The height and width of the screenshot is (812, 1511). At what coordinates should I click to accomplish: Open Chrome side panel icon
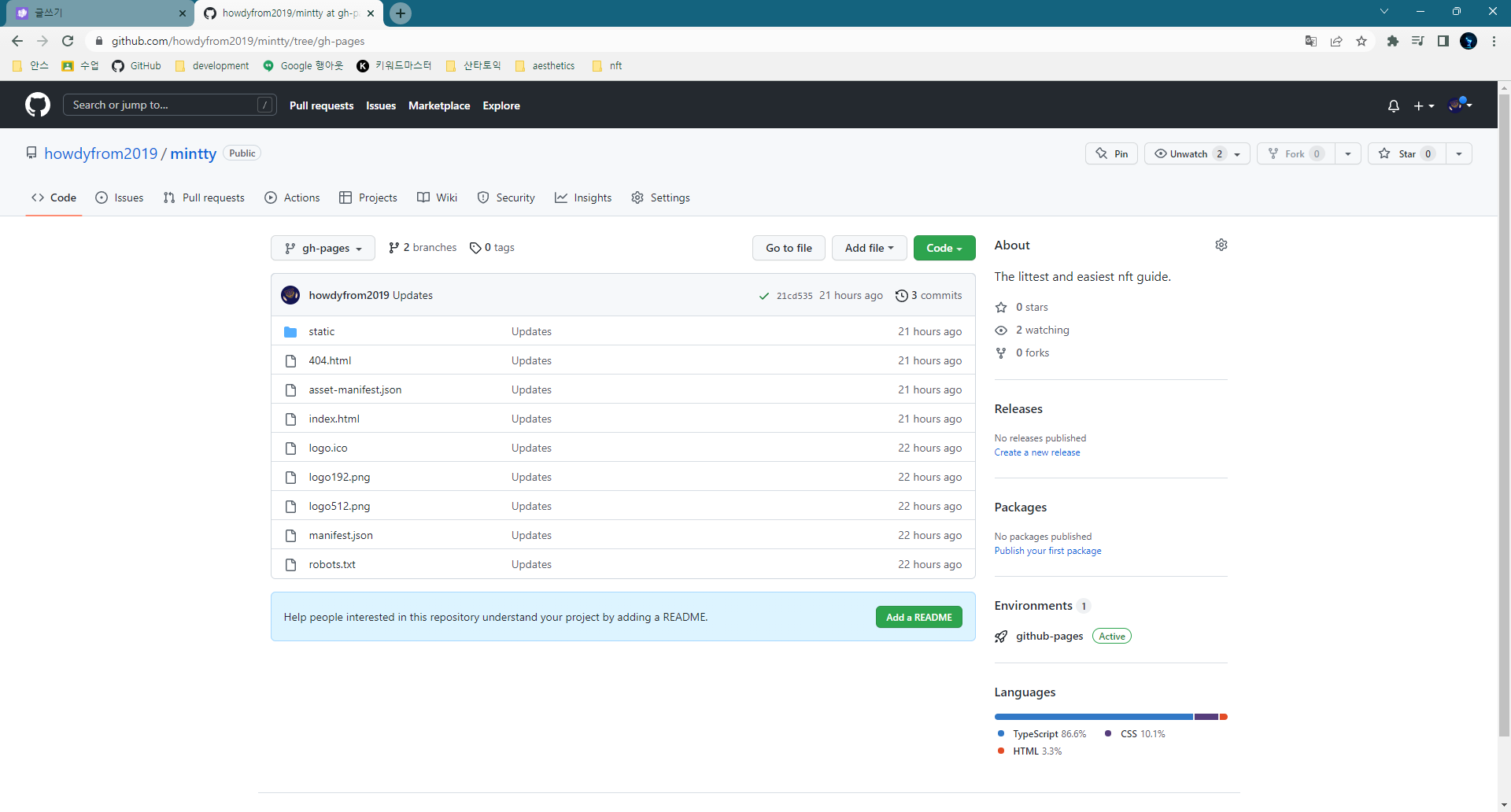[1443, 41]
